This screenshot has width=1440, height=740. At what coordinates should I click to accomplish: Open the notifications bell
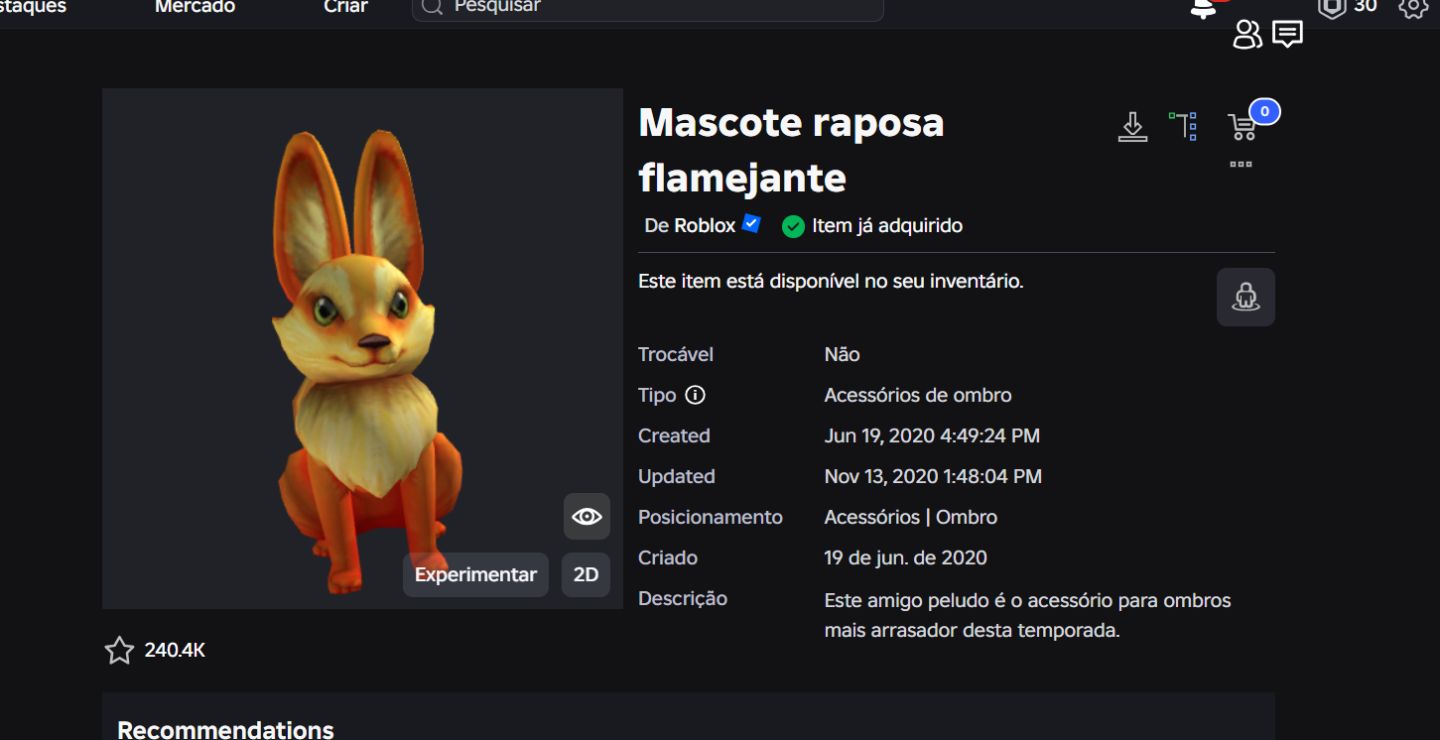pyautogui.click(x=1203, y=9)
